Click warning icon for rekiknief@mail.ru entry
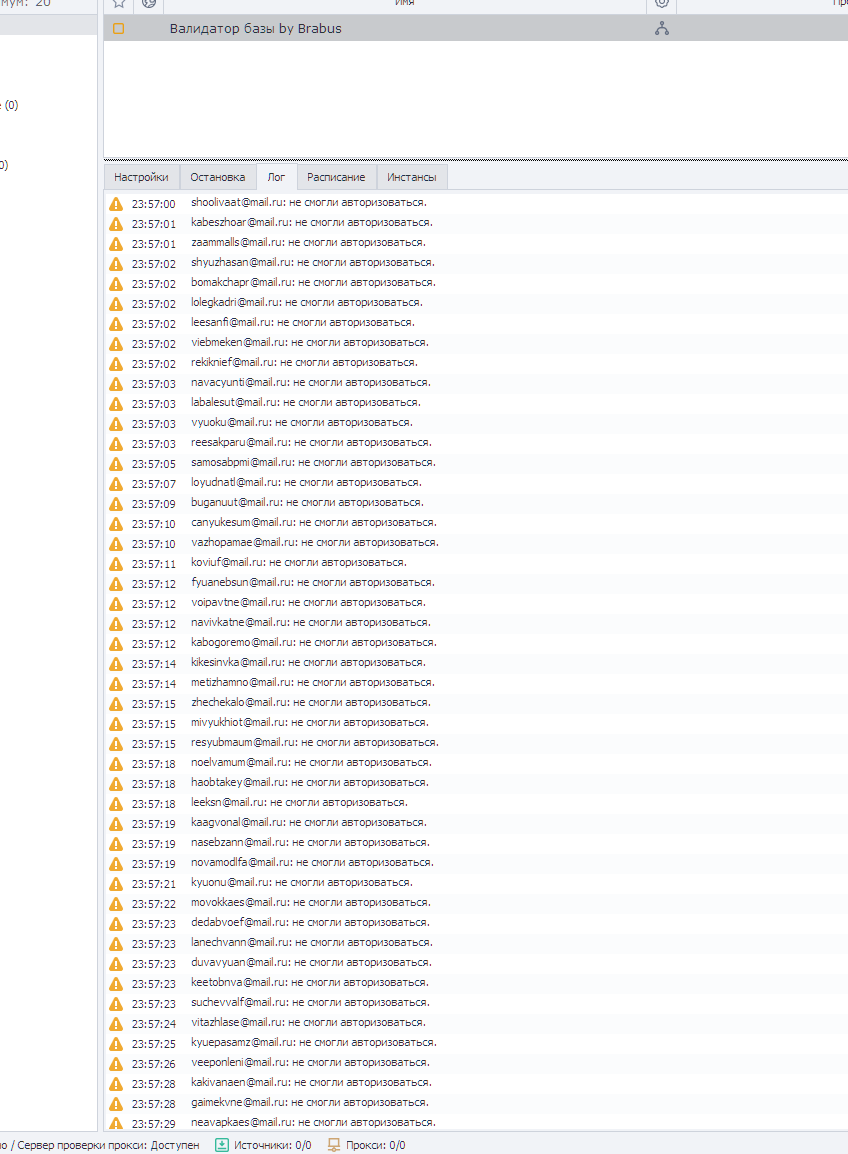This screenshot has height=1154, width=848. pyautogui.click(x=116, y=364)
